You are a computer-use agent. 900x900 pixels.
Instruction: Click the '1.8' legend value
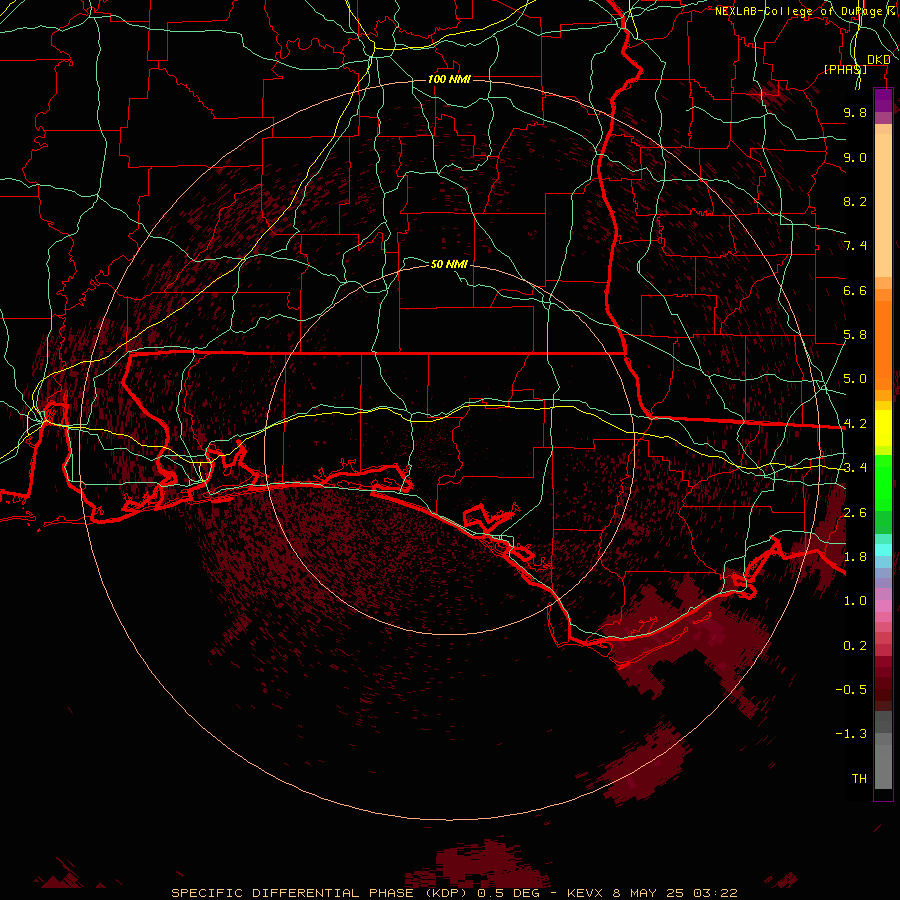pyautogui.click(x=855, y=557)
